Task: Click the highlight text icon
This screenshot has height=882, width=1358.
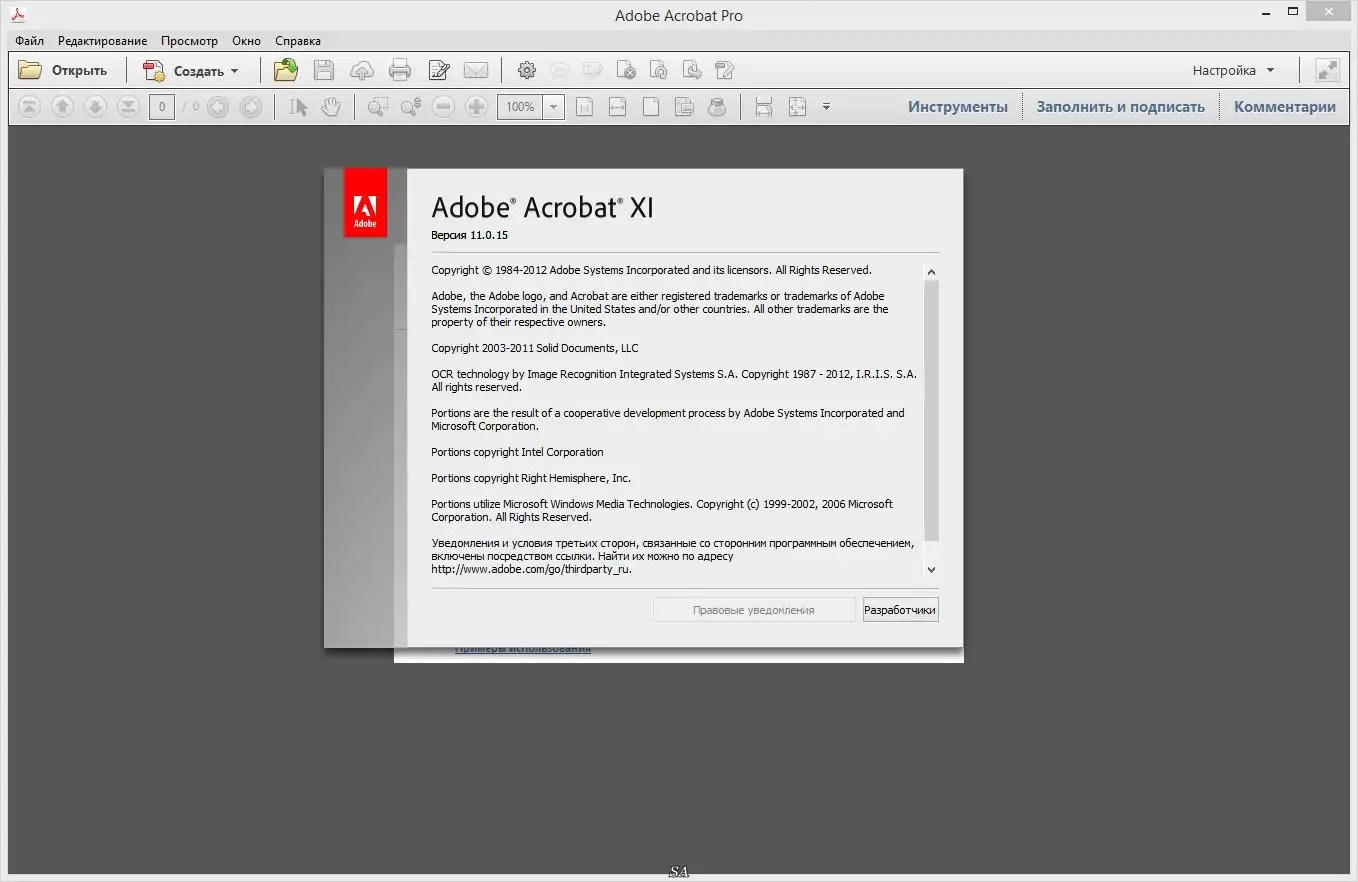Action: pyautogui.click(x=593, y=70)
